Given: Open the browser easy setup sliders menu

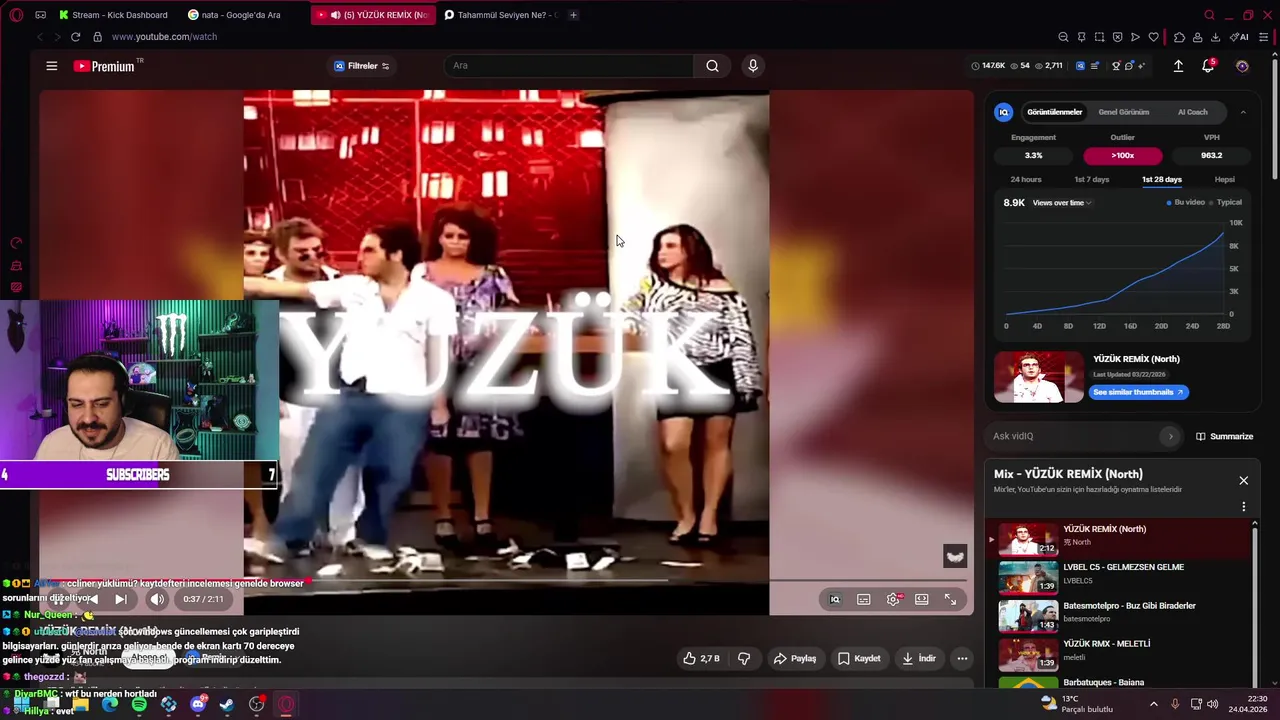Looking at the screenshot, I should (1265, 37).
